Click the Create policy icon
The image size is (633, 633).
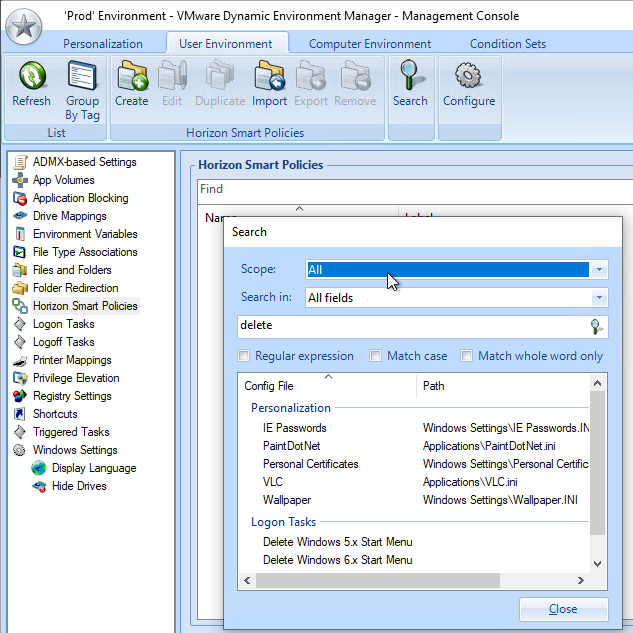coord(132,75)
